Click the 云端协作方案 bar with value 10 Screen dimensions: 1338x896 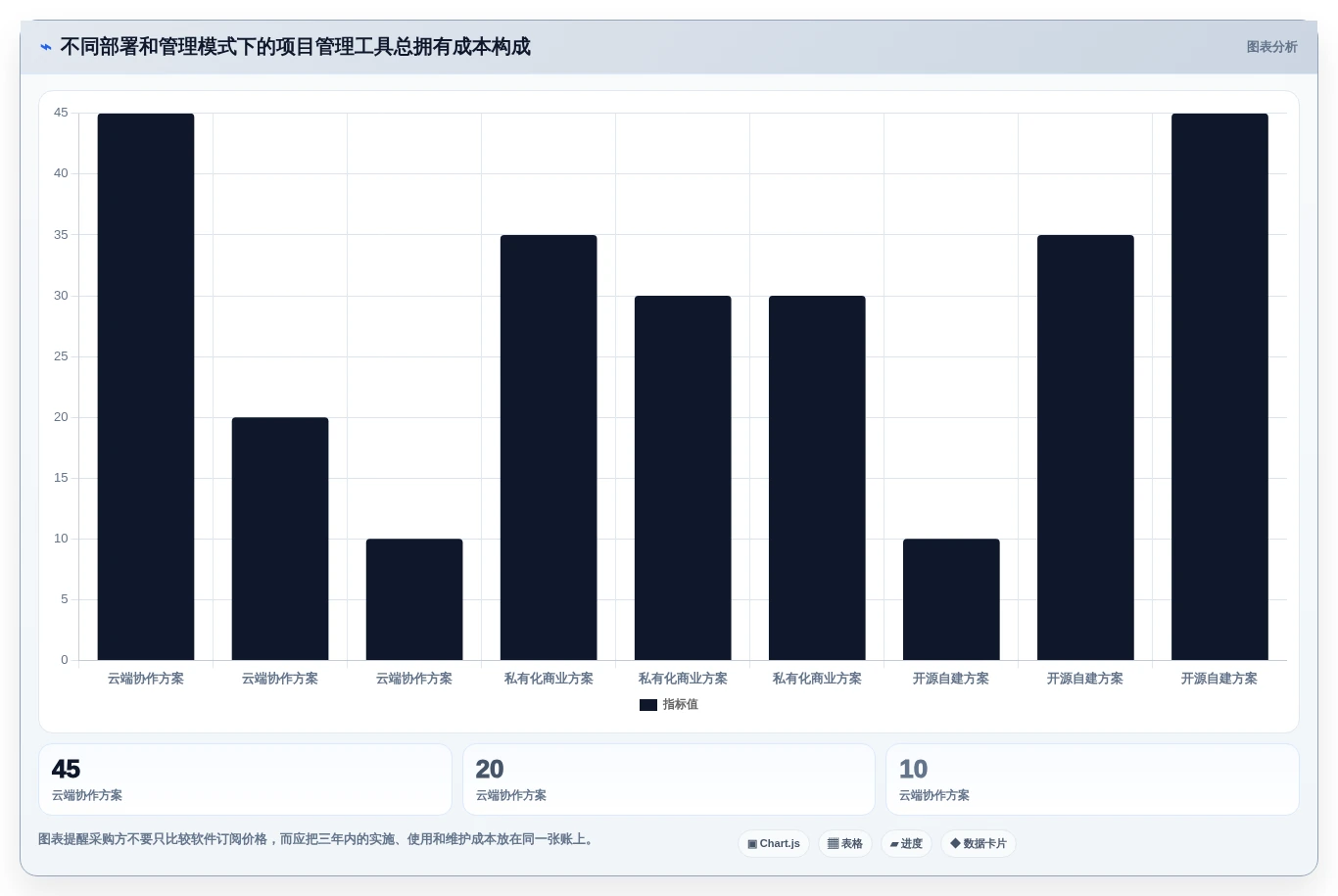tap(414, 599)
